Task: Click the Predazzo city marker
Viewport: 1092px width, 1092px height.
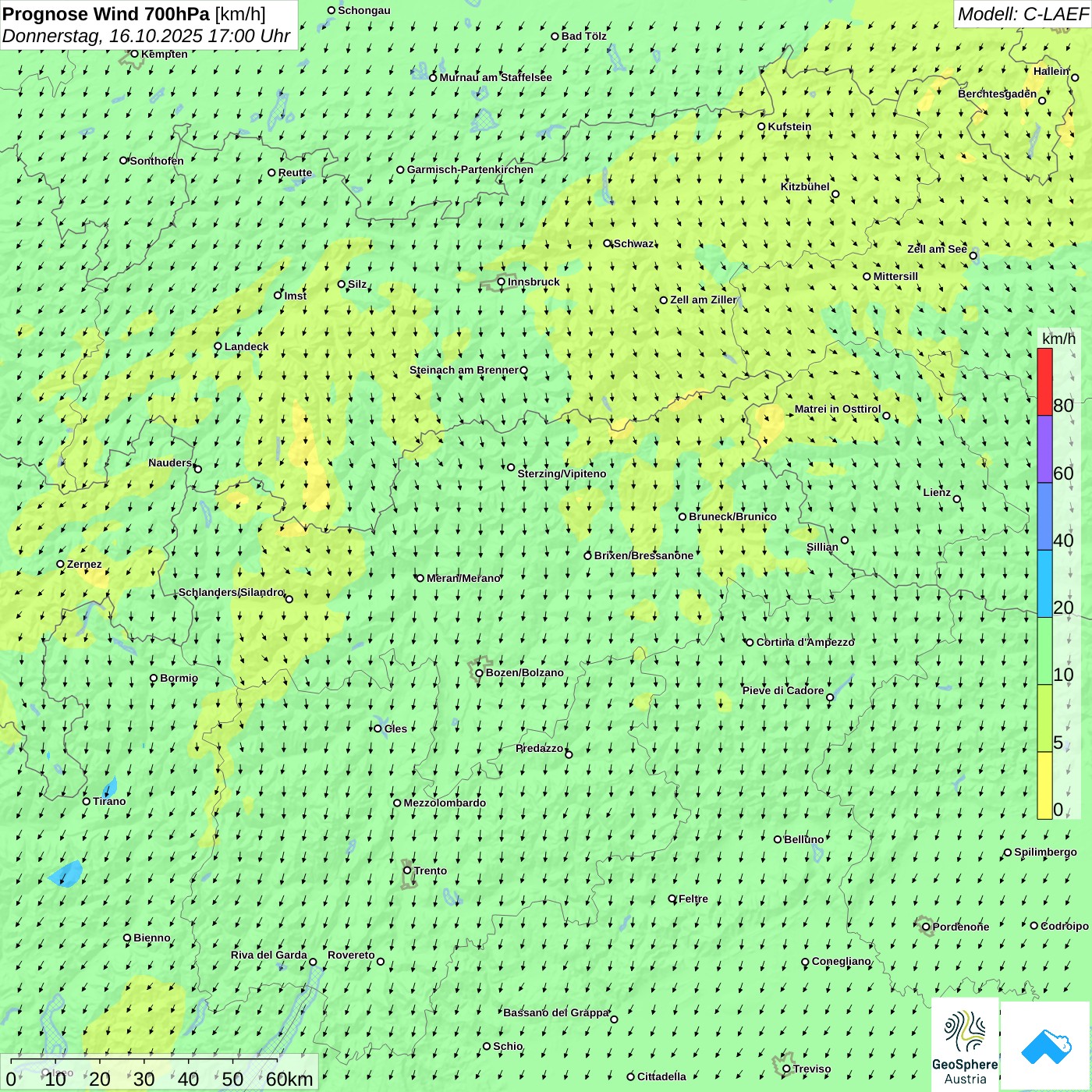Action: tap(569, 754)
